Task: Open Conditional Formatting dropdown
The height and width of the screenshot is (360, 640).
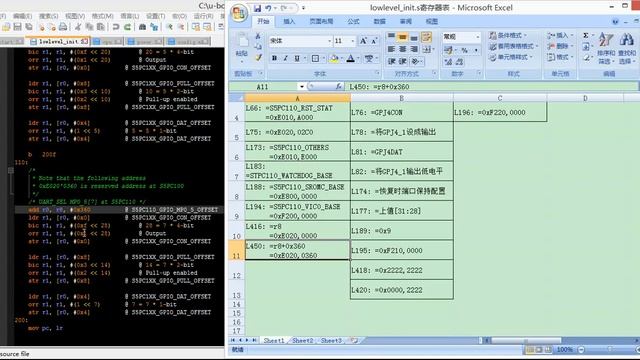Action: point(509,36)
